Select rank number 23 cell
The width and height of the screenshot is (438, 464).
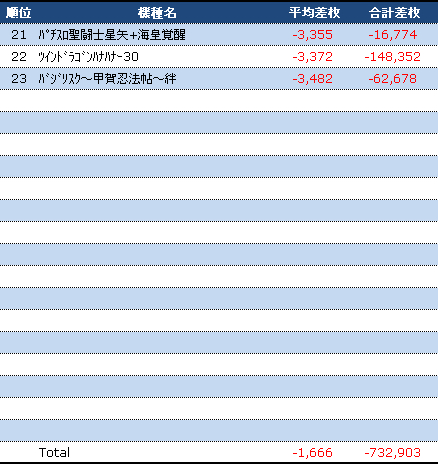pos(19,79)
